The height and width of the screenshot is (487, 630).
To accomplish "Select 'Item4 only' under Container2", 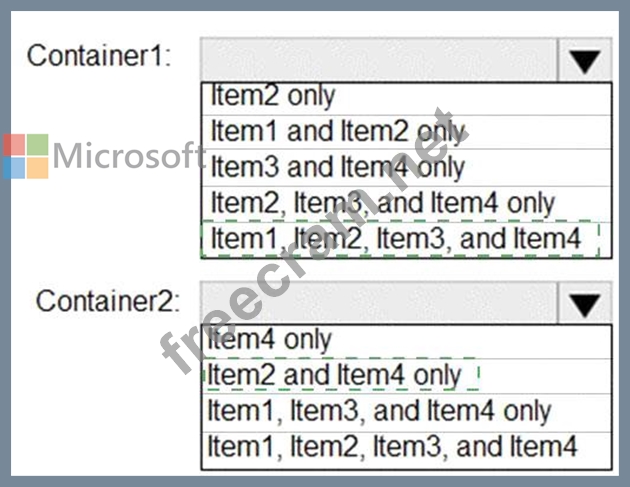I will (x=406, y=342).
